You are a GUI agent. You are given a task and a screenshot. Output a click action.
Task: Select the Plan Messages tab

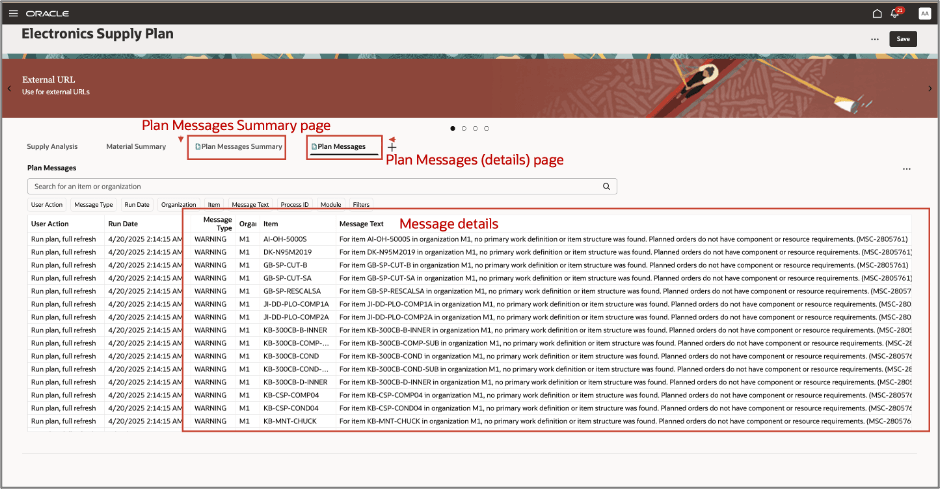(339, 146)
